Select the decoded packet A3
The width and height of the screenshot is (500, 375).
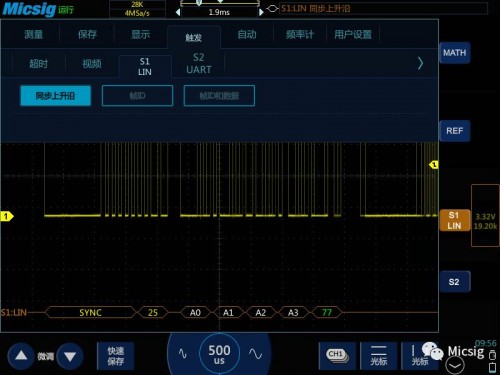[293, 312]
